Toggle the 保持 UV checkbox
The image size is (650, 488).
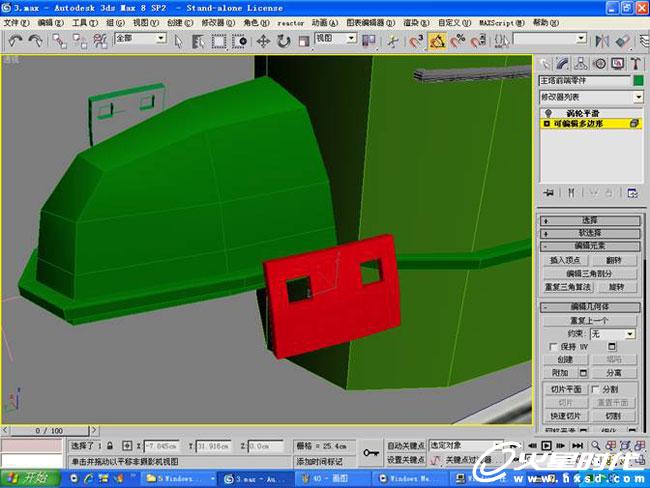[x=553, y=346]
